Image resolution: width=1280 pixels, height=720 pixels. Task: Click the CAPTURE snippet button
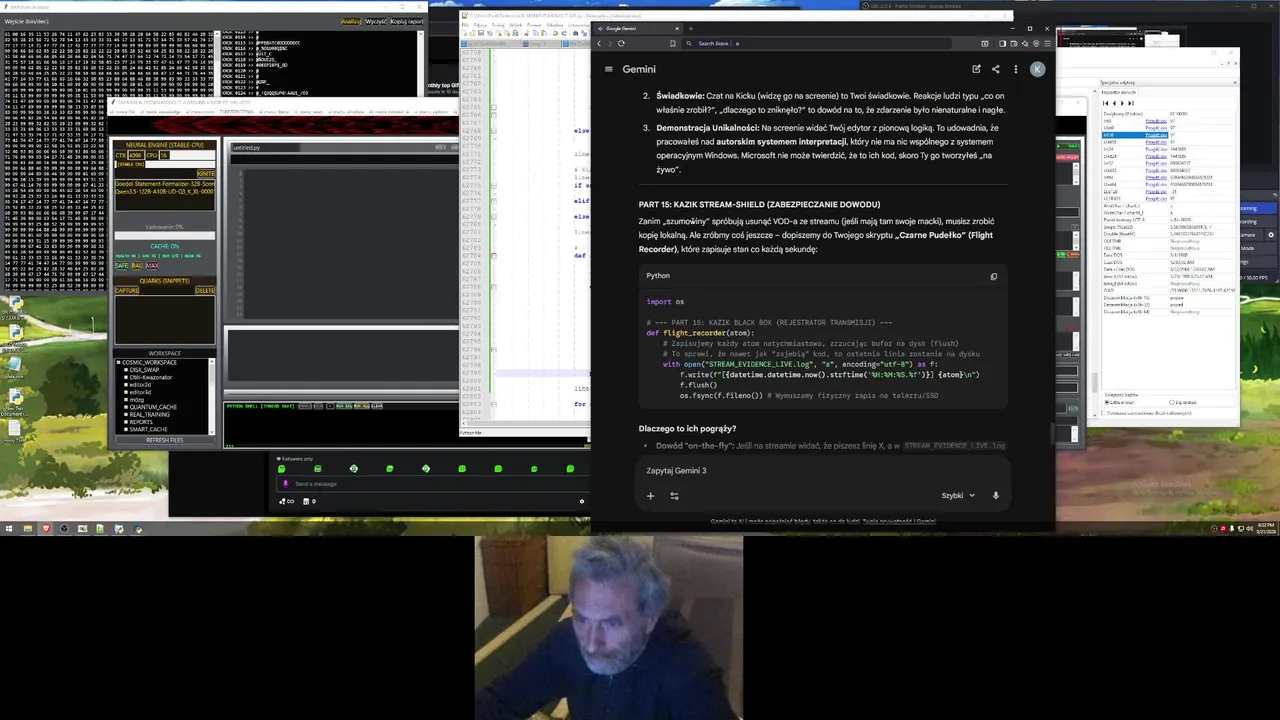point(127,290)
